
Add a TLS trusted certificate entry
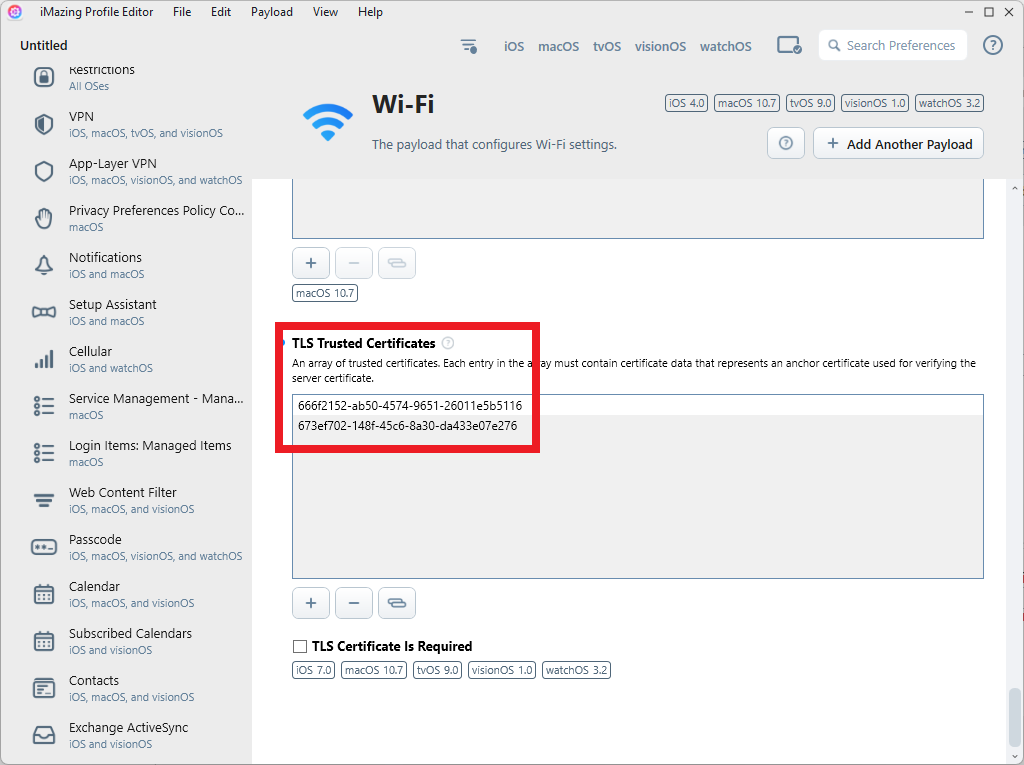[311, 602]
